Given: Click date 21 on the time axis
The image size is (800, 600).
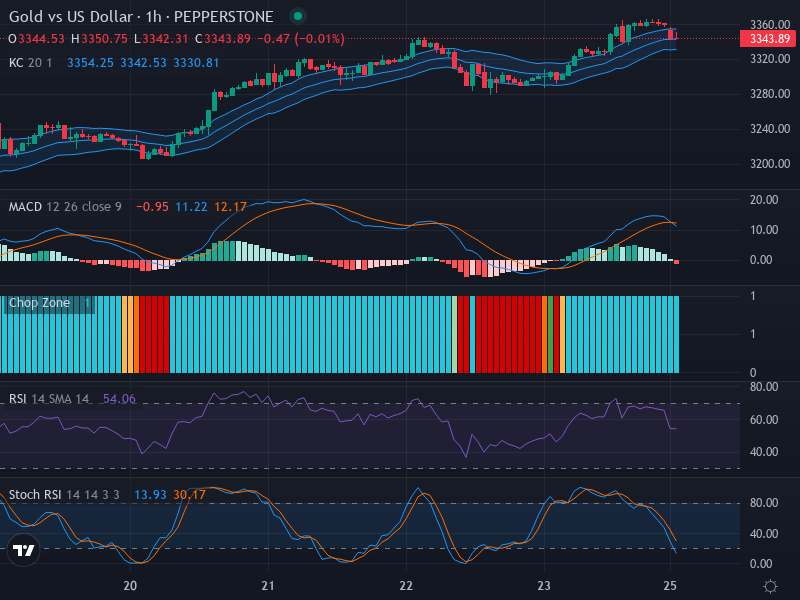Looking at the screenshot, I should (x=268, y=586).
